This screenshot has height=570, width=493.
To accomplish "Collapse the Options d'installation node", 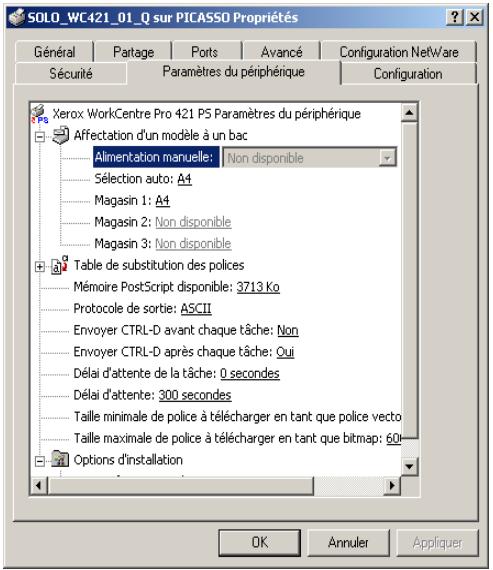I will tap(40, 461).
